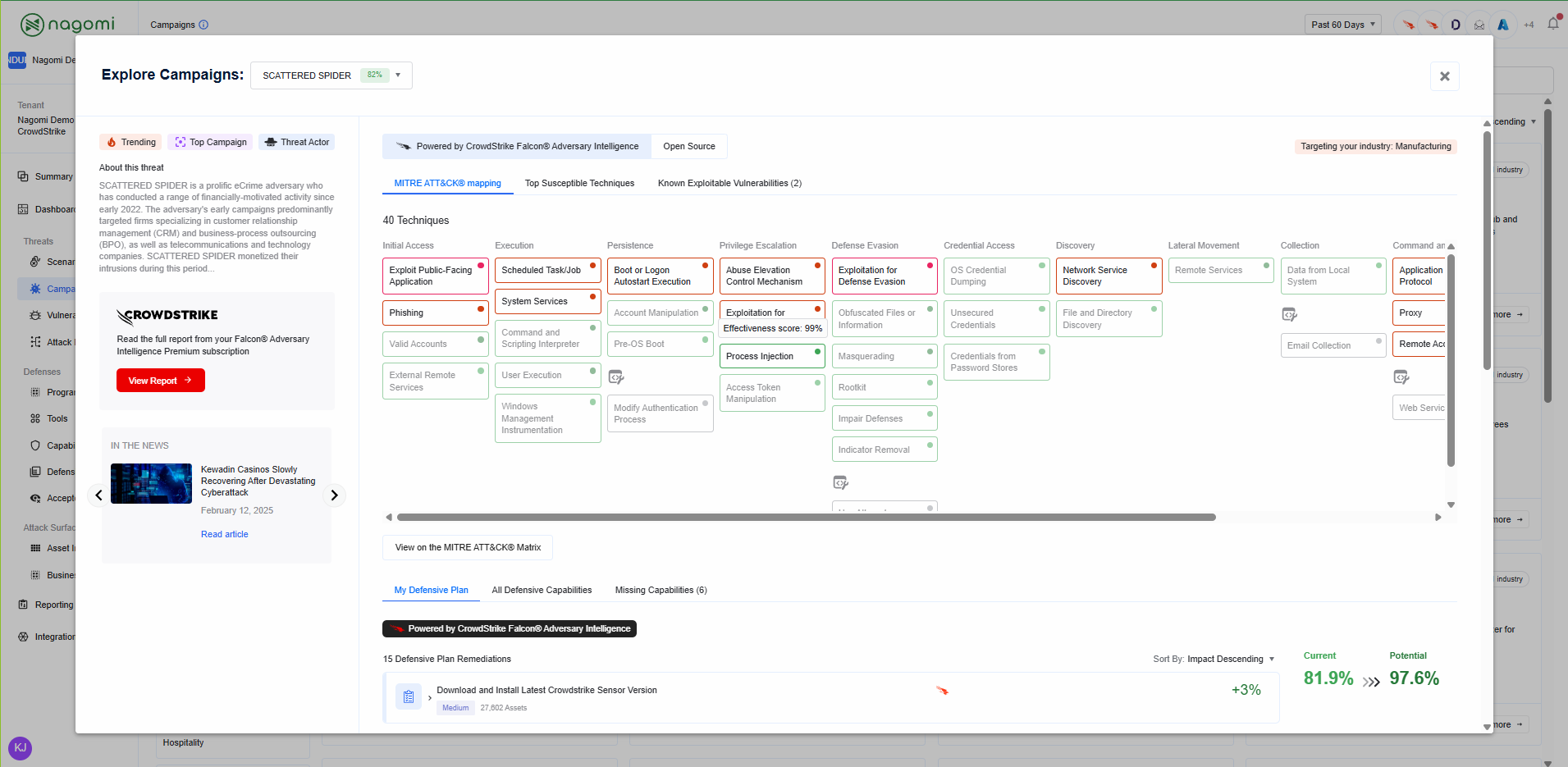Click the dialog's vertical scrollbar
1568x767 pixels.
tap(1486, 250)
